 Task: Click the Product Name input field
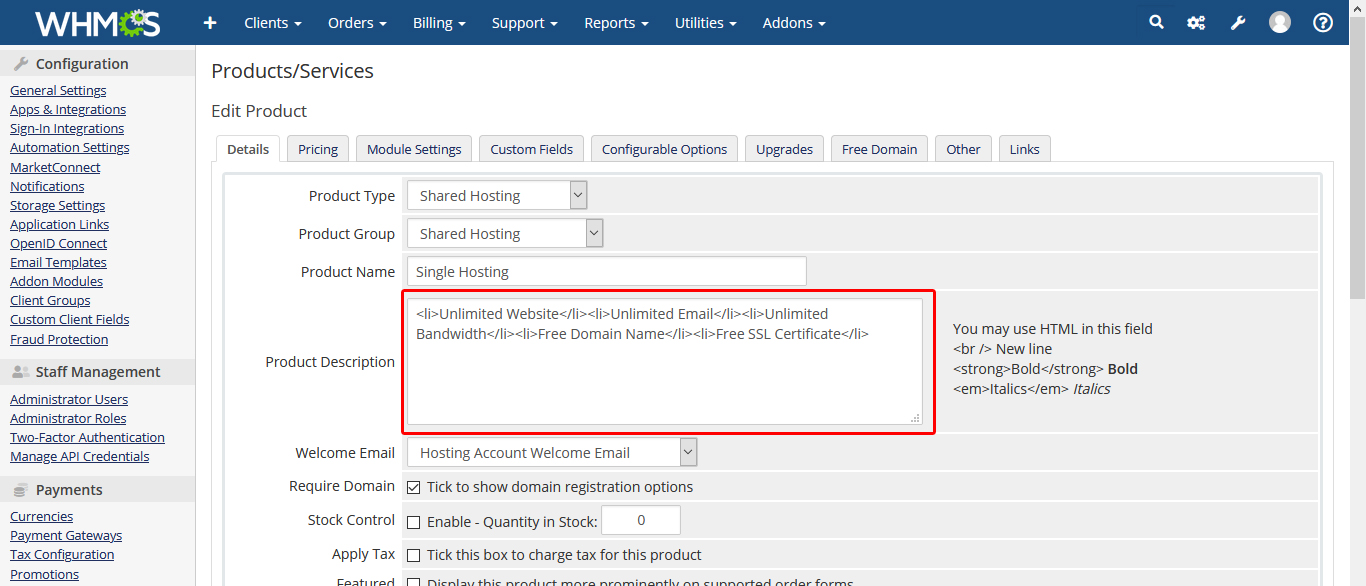coord(606,272)
